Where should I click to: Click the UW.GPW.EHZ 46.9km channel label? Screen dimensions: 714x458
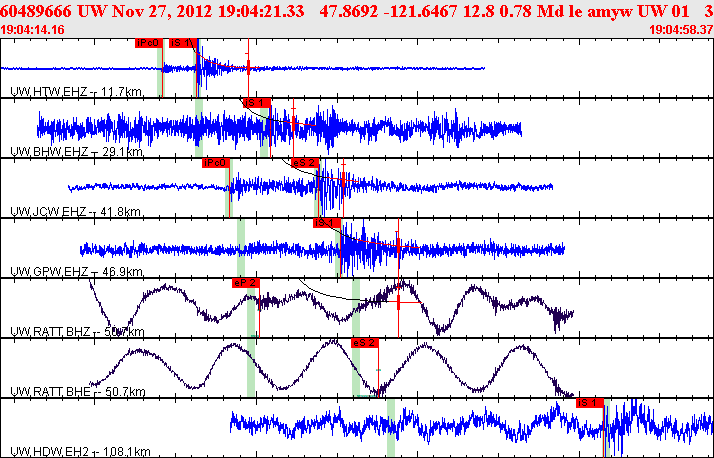(76, 272)
